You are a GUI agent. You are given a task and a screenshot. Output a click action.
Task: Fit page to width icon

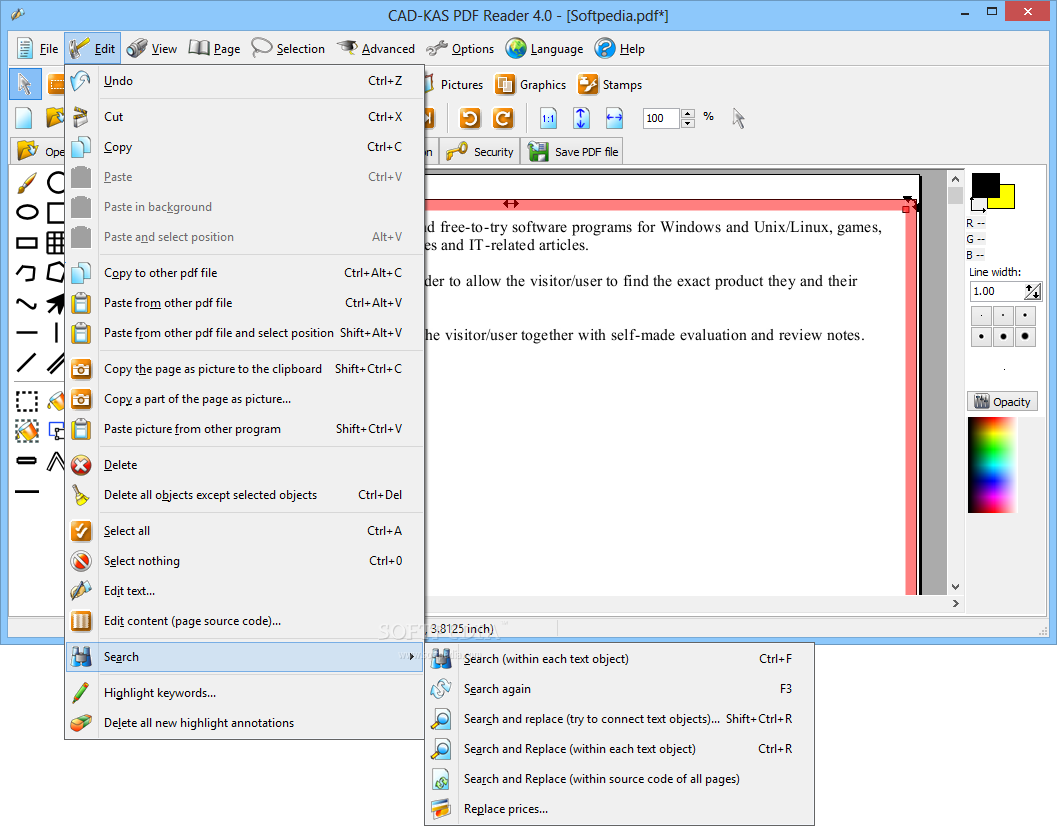point(614,119)
